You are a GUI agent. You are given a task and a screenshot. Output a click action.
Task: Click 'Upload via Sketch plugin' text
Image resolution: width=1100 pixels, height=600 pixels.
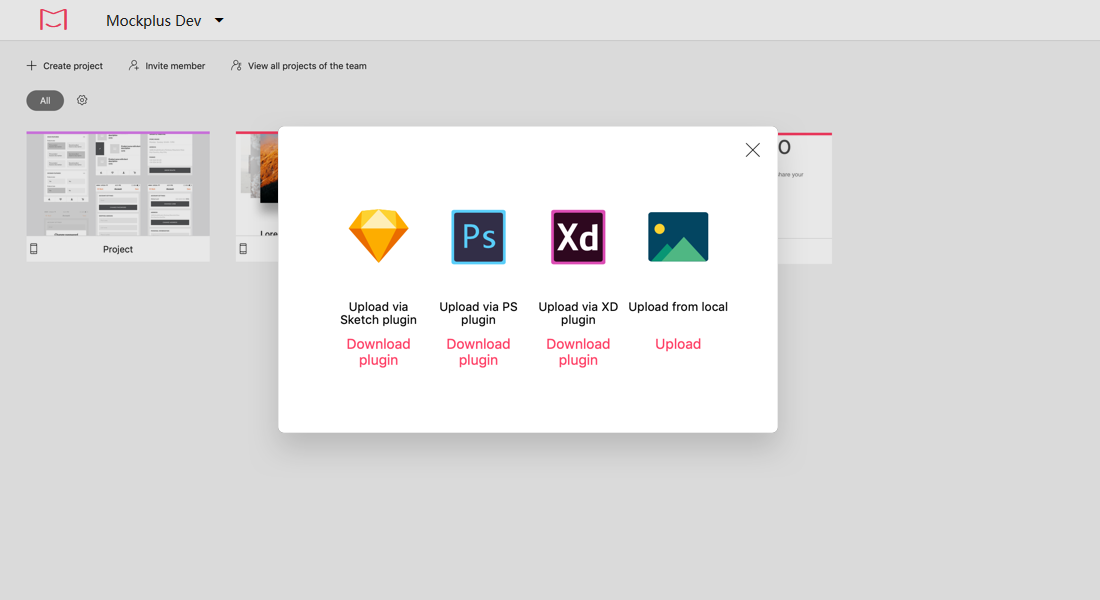(x=379, y=314)
